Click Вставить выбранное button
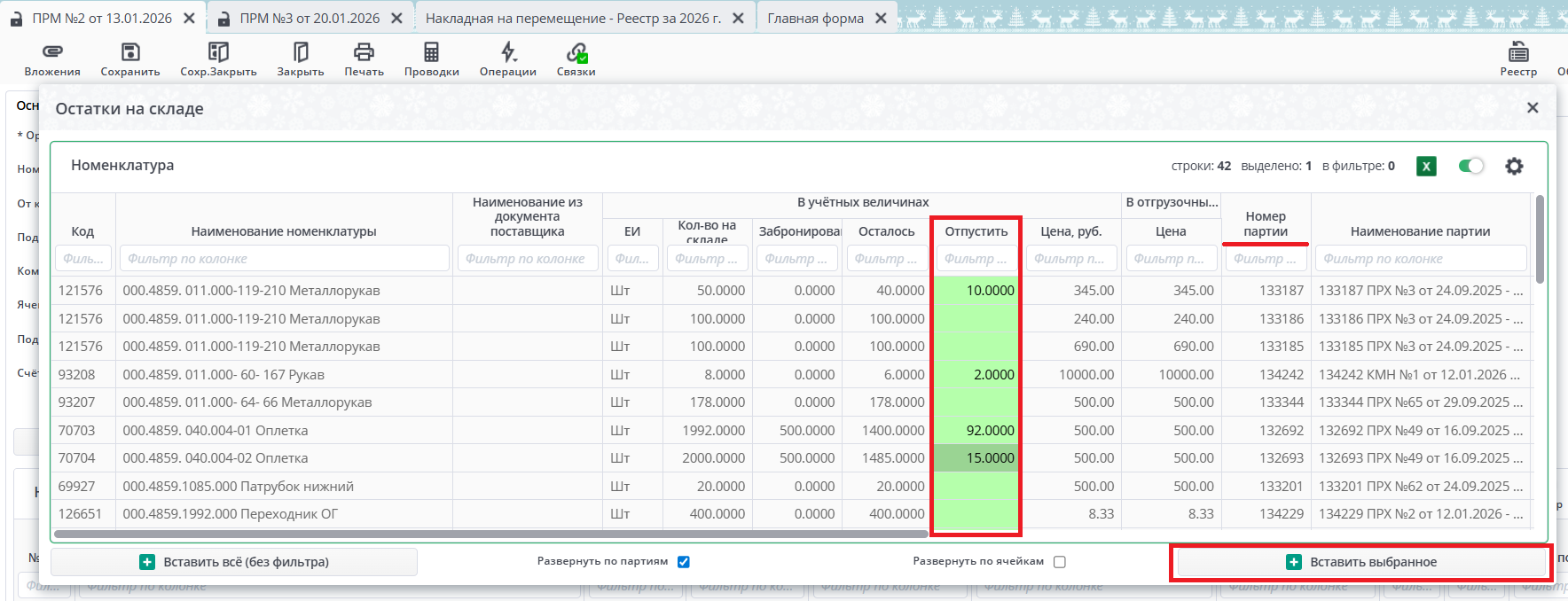The image size is (1568, 601). [1360, 562]
